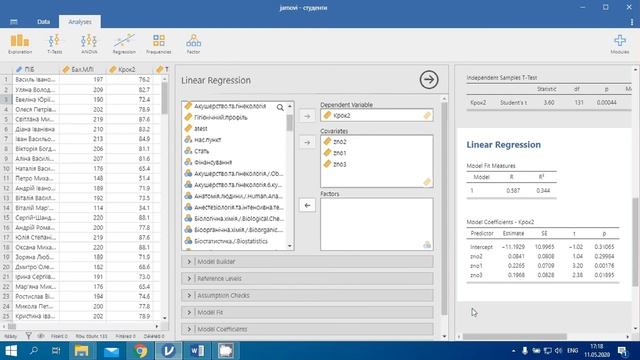This screenshot has height=360, width=640.
Task: Select the БалМЛІ column header
Action: click(x=83, y=69)
